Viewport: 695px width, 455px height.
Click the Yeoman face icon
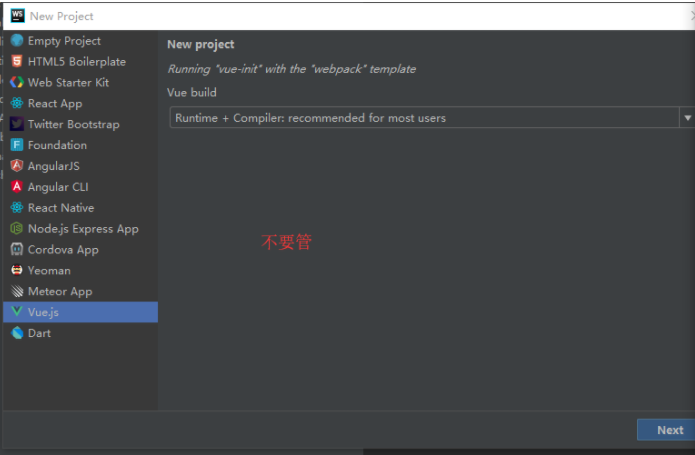click(x=17, y=270)
